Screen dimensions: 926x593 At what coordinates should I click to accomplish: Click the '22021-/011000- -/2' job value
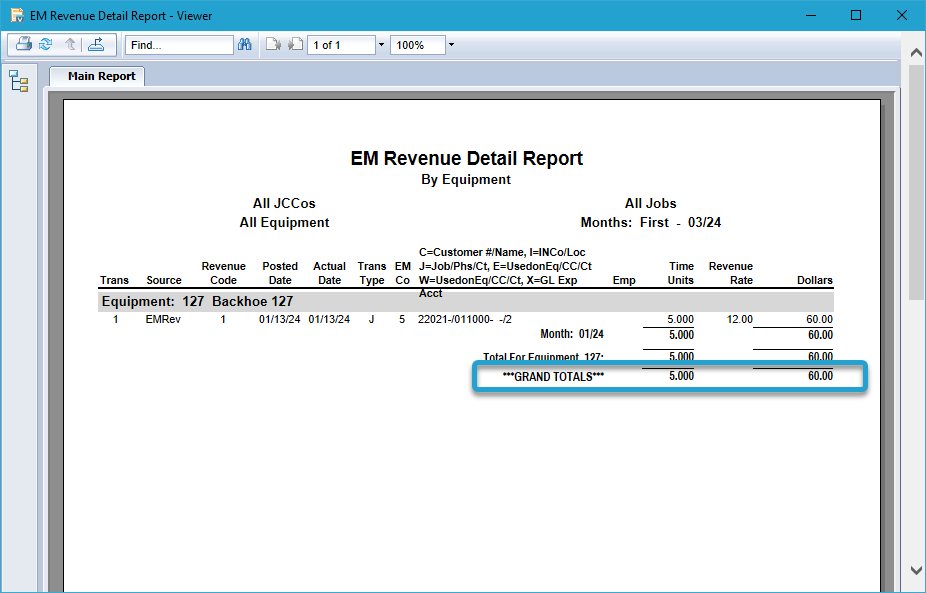click(465, 320)
